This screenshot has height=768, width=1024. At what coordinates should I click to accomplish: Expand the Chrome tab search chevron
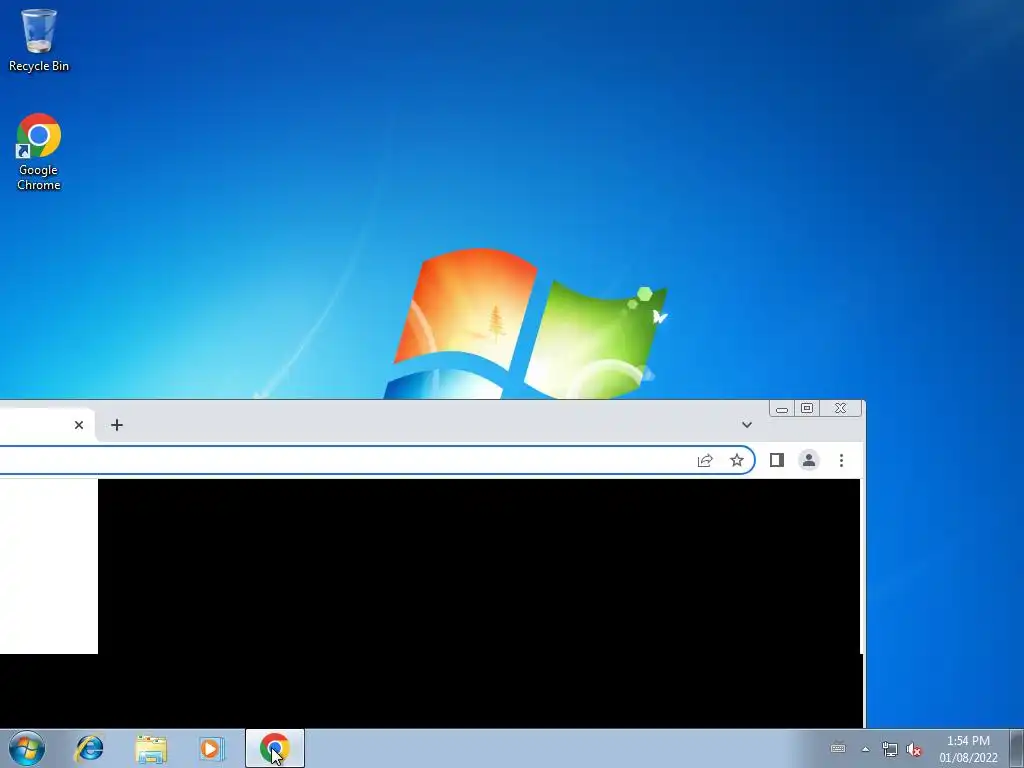[x=746, y=424]
